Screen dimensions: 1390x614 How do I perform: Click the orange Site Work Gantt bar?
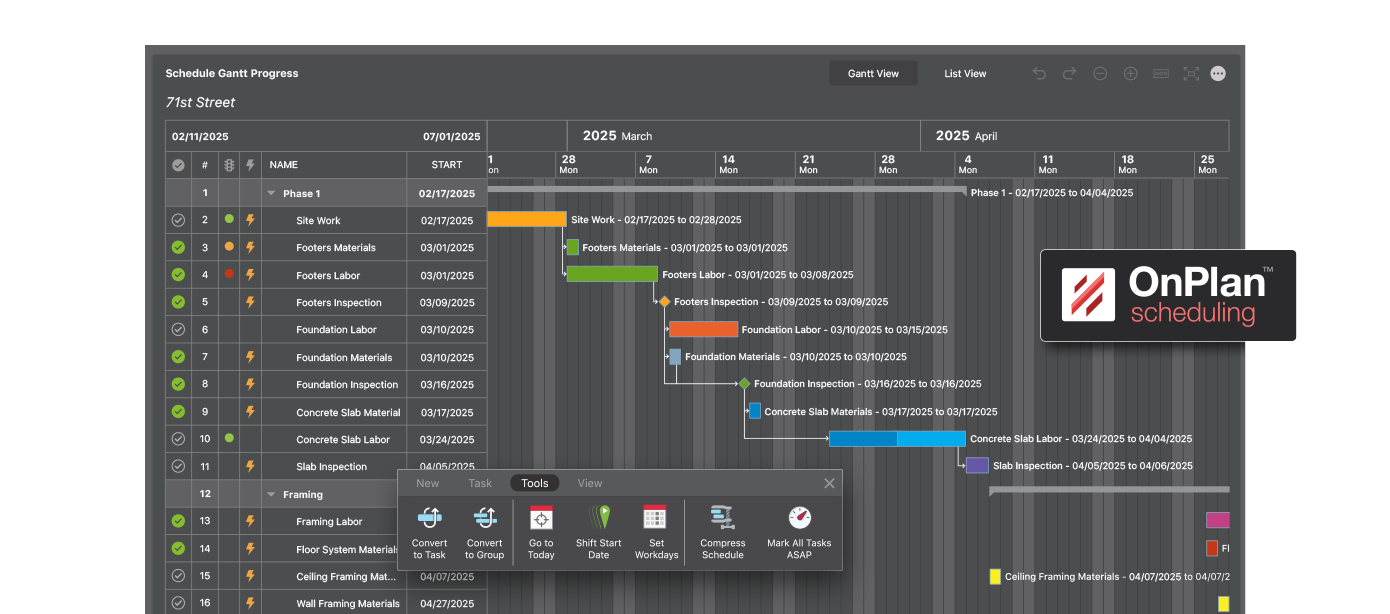point(526,219)
